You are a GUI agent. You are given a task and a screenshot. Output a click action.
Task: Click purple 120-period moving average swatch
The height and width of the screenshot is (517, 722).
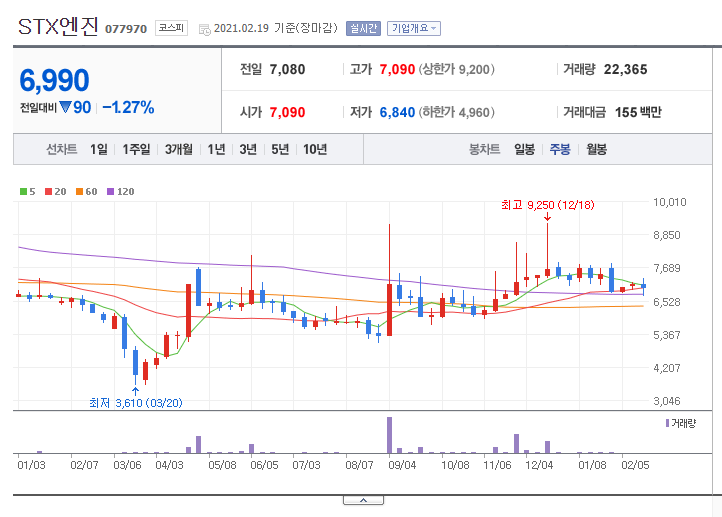coord(111,192)
